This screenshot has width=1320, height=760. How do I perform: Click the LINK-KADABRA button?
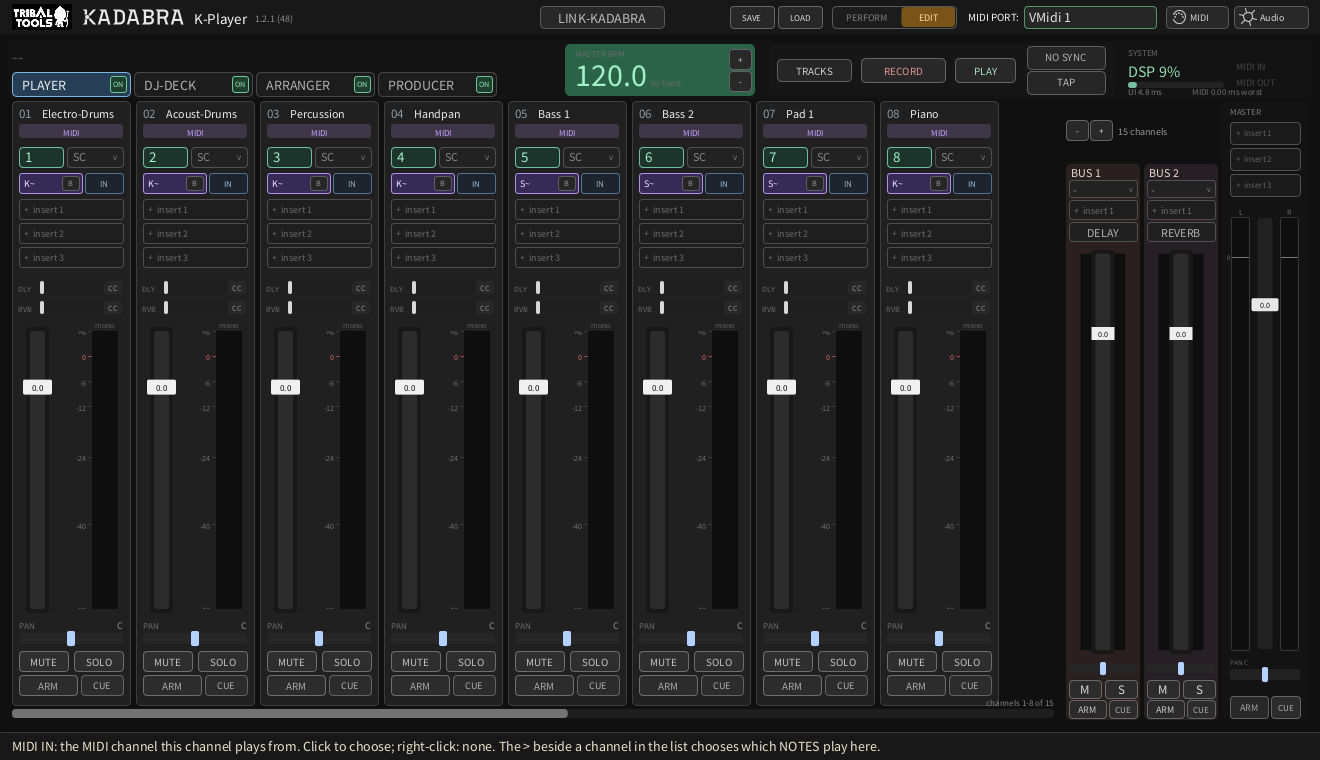point(602,17)
